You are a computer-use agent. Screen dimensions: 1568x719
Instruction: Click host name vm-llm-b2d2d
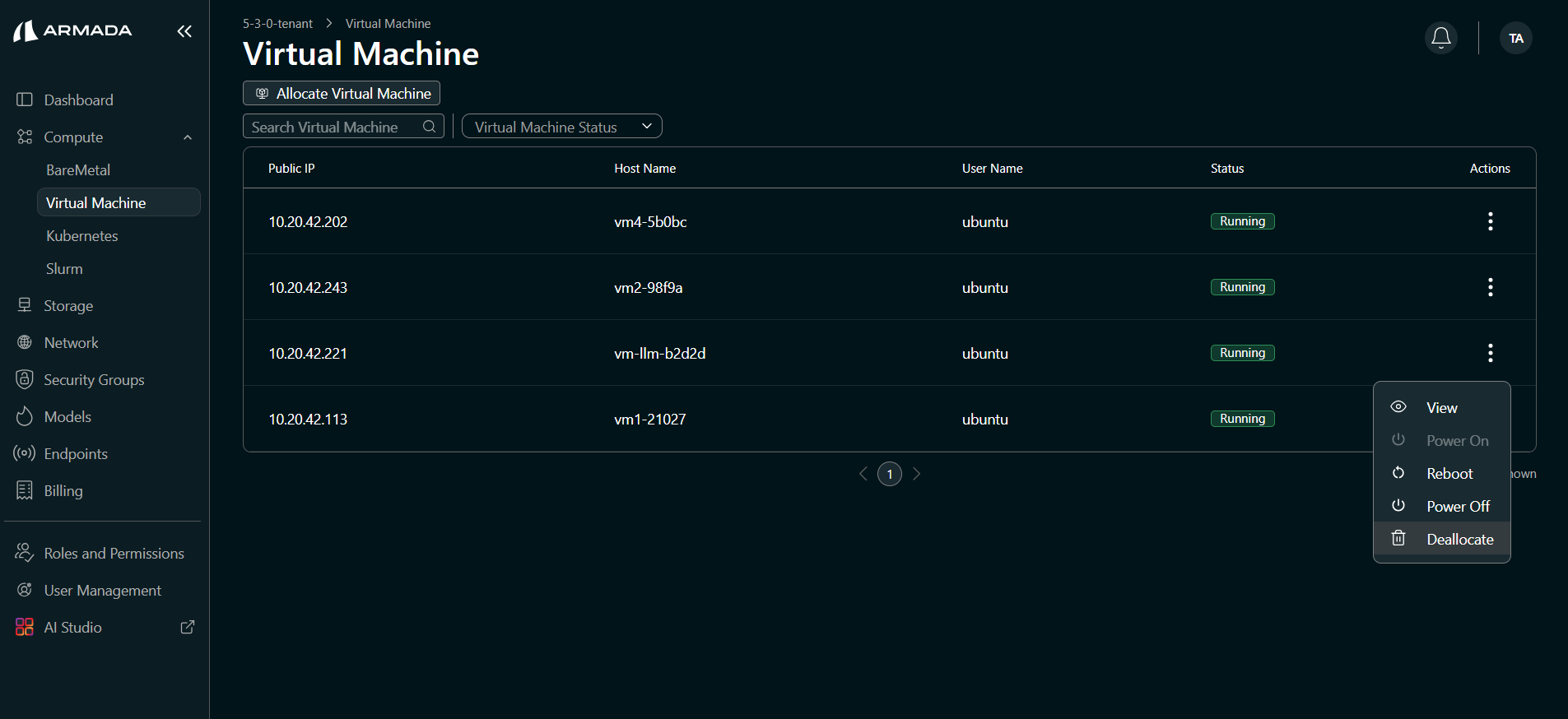point(659,354)
